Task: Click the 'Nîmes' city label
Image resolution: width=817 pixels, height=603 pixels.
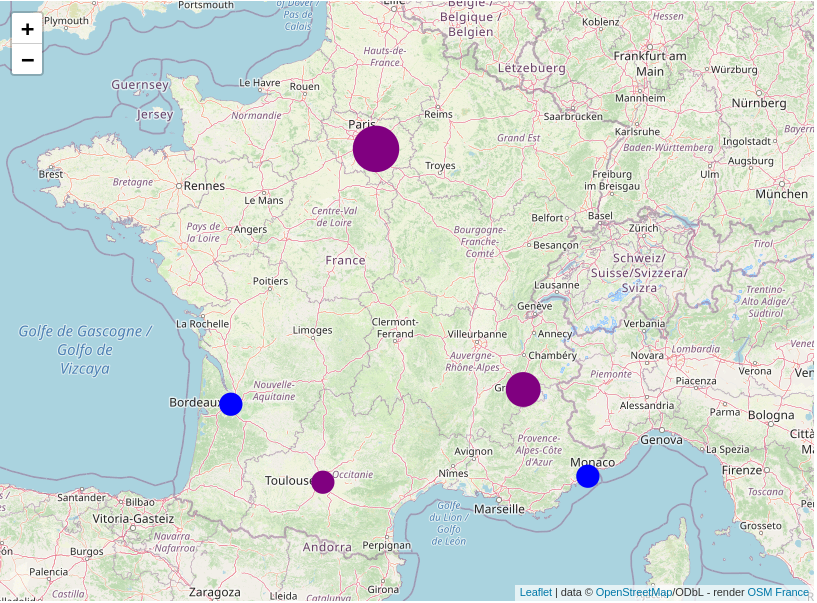Action: [x=453, y=473]
